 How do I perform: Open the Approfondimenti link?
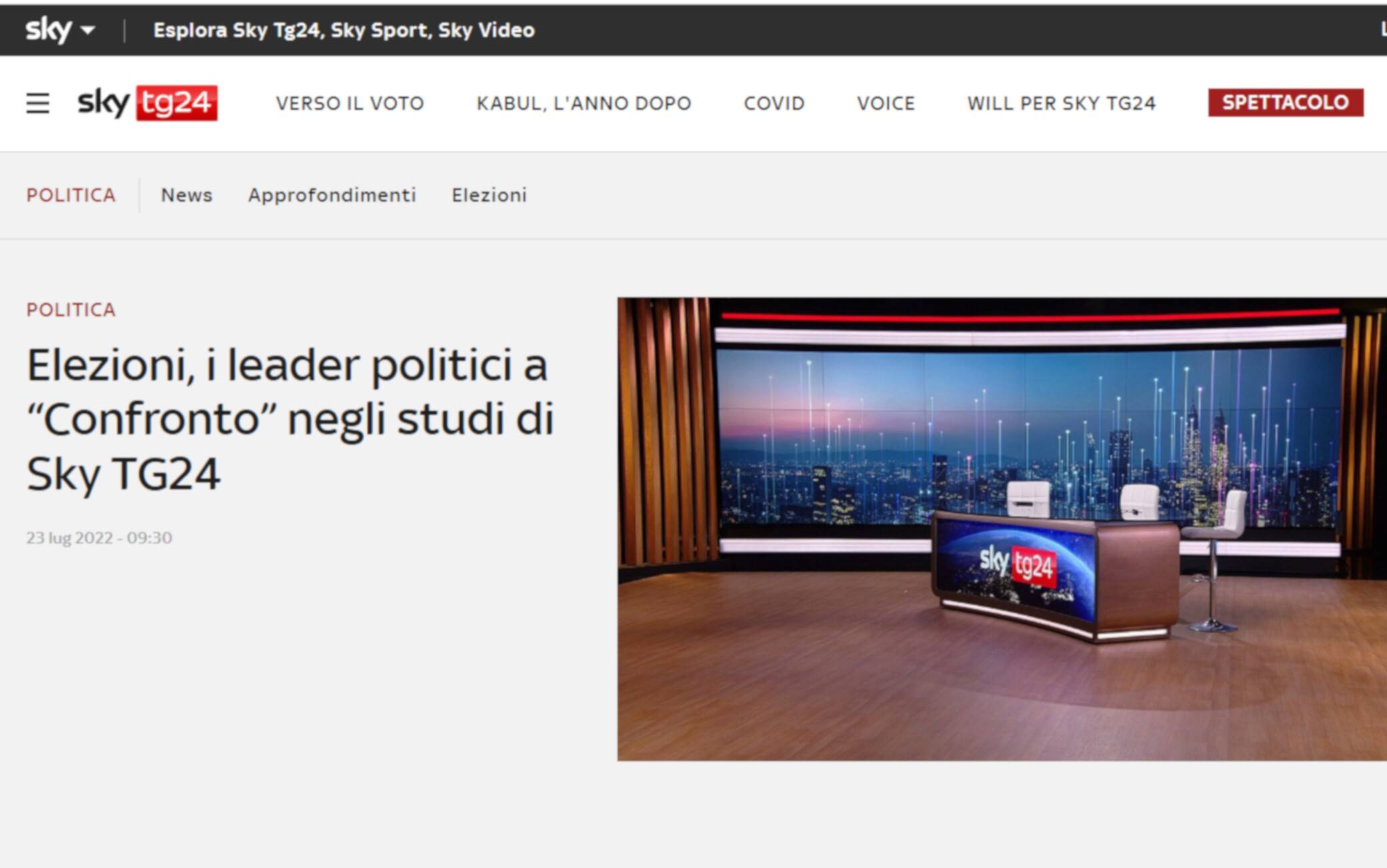[x=333, y=195]
